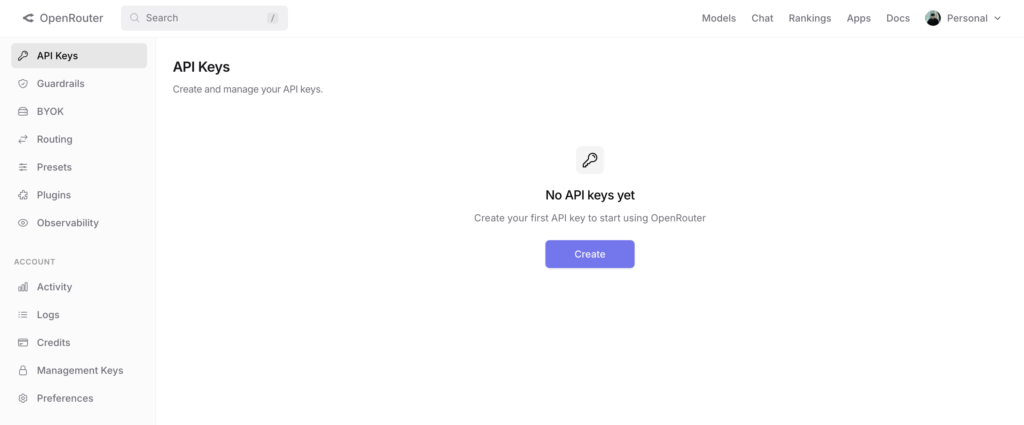Click the bar chart icon beside Activity
Viewport: 1024px width, 425px height.
point(23,287)
